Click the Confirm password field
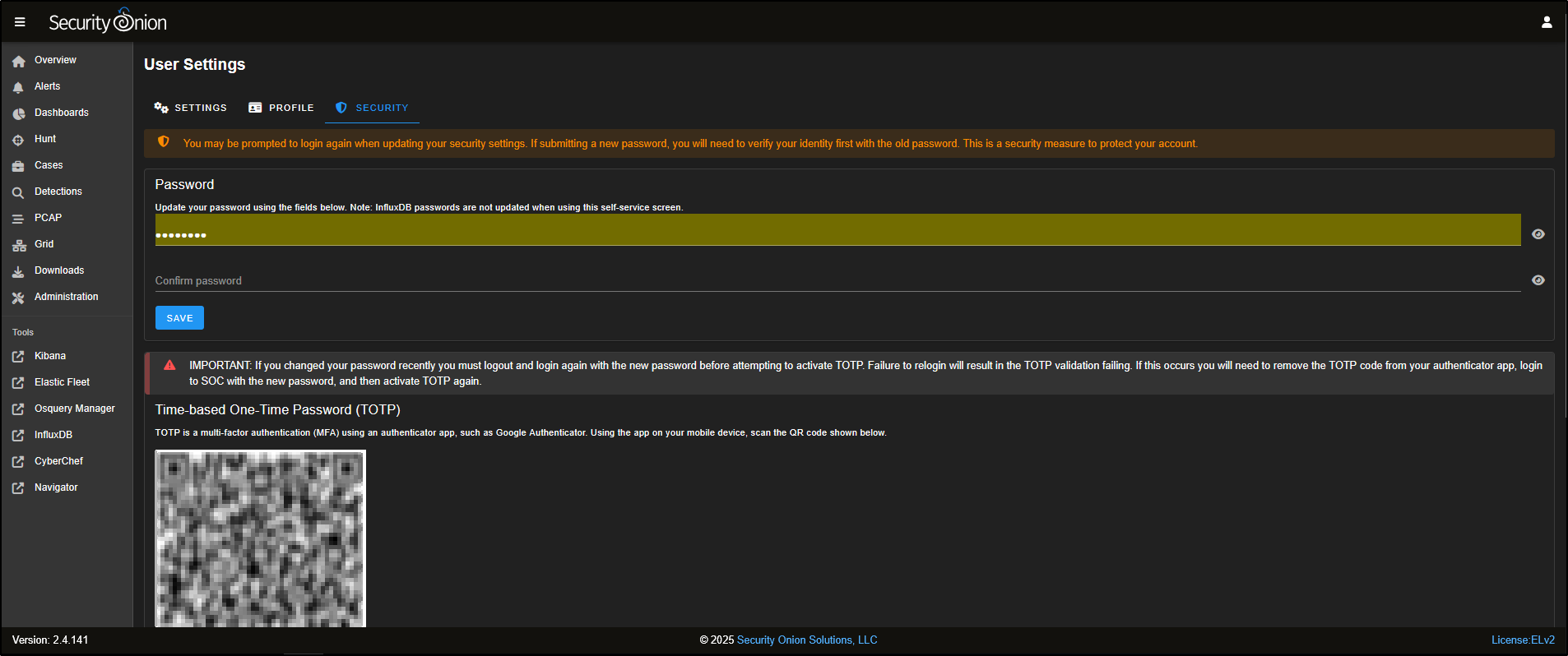The height and width of the screenshot is (656, 1568). pos(837,280)
